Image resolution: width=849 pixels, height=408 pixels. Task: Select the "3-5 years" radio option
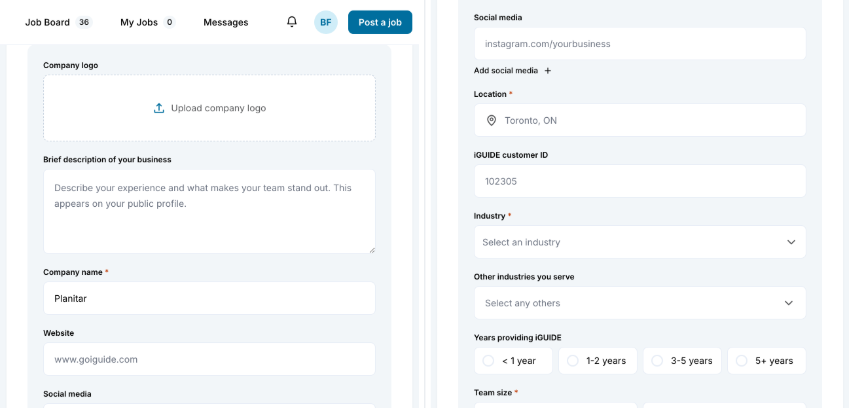(682, 361)
